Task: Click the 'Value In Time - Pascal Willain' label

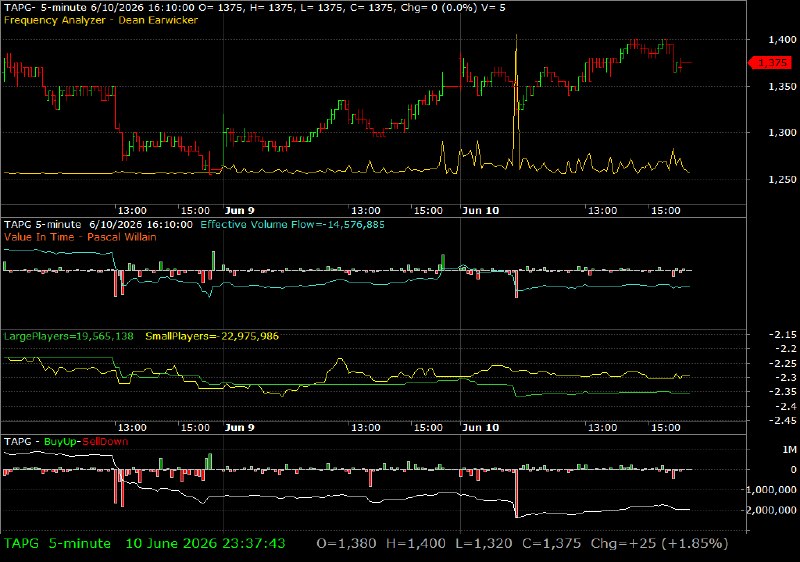Action: [x=80, y=237]
